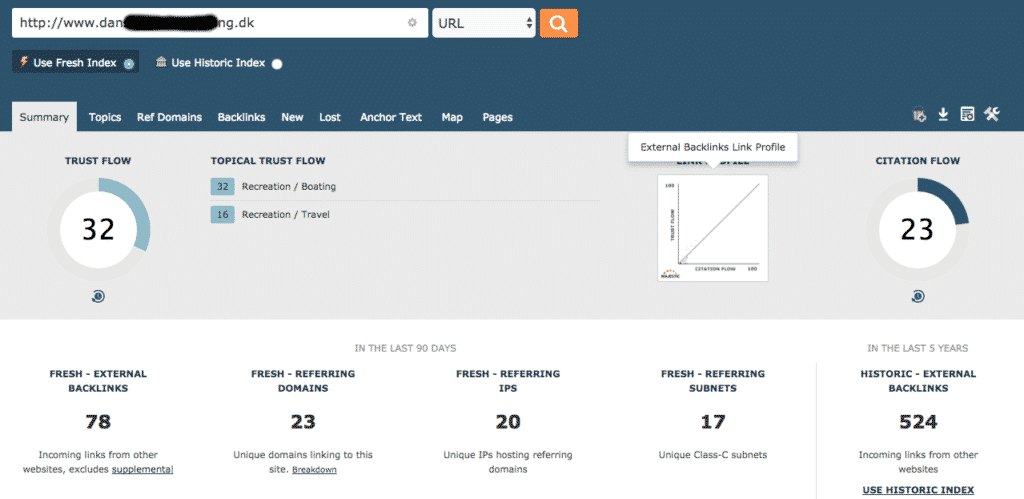Click the Referring IPs count 20

pyautogui.click(x=508, y=421)
